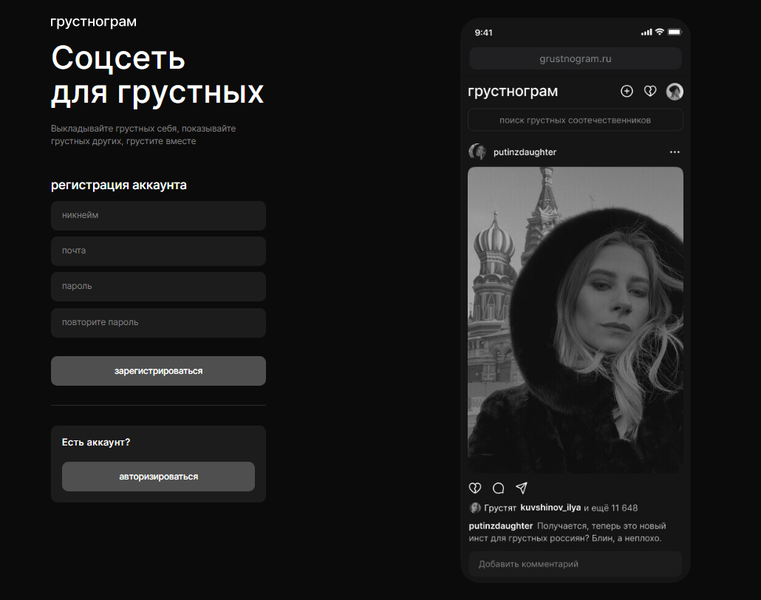Viewport: 761px width, 600px height.
Task: Tap the plus icon to add post
Action: (x=627, y=91)
